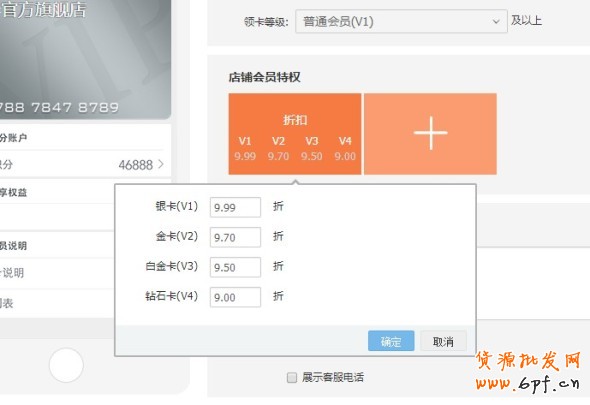Select the V1 9.99 value in discount tile

tap(245, 156)
